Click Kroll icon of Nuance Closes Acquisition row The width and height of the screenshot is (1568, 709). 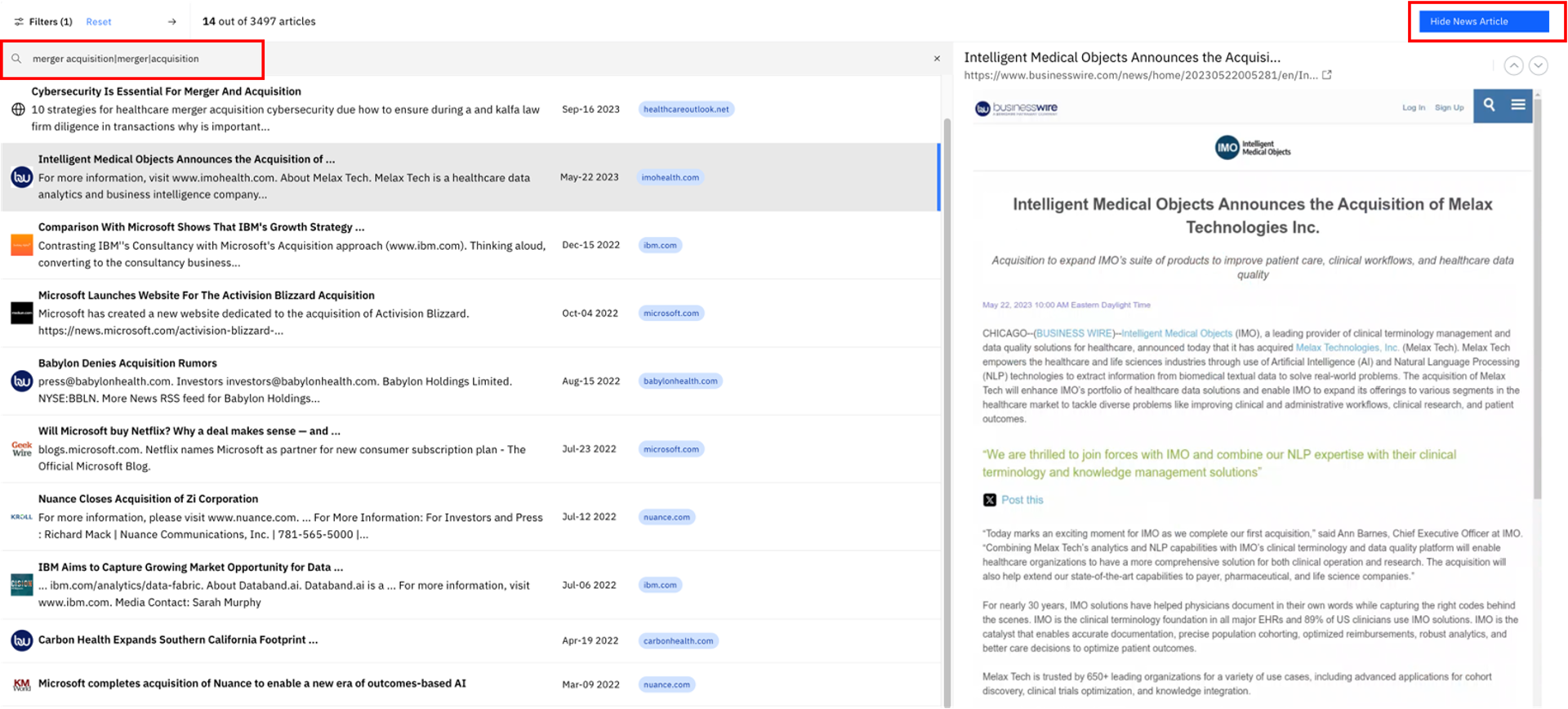click(22, 516)
